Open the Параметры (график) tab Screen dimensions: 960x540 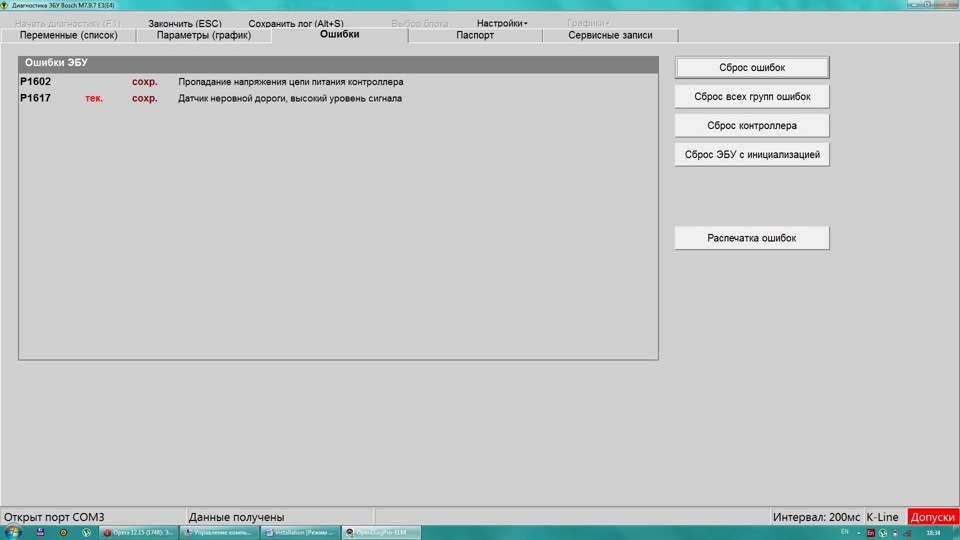(x=204, y=36)
